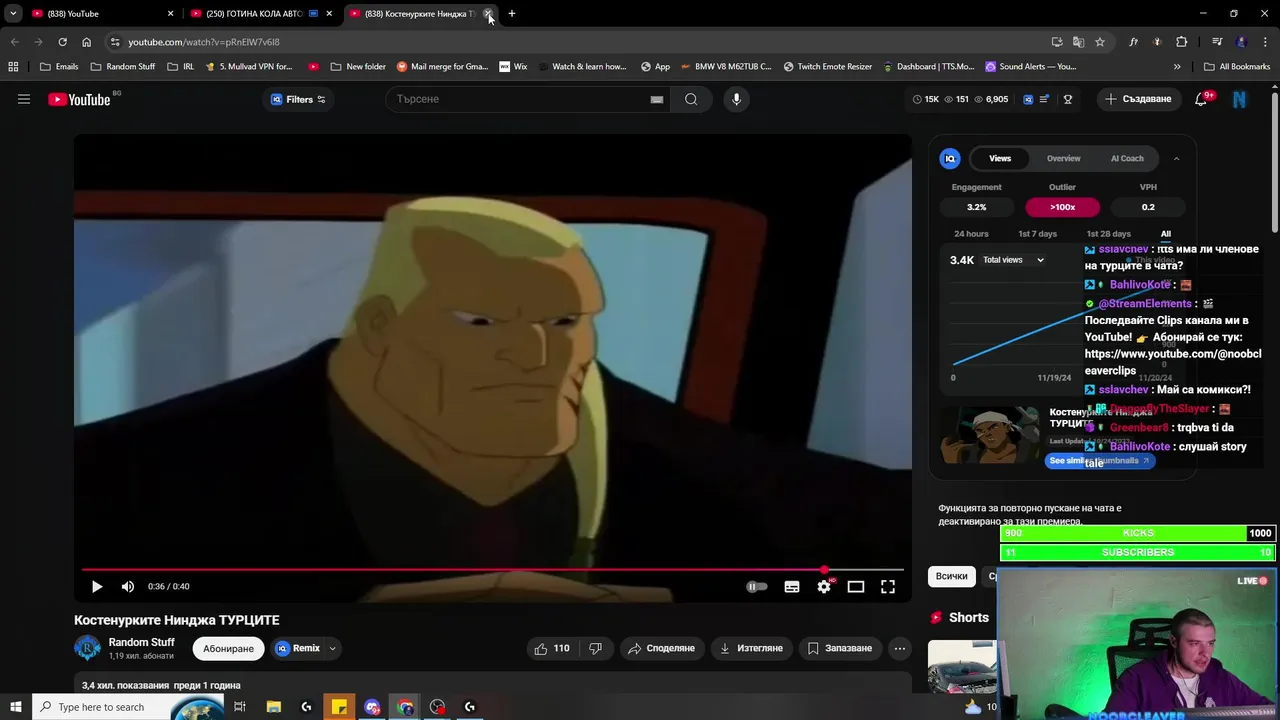Viewport: 1280px width, 720px height.
Task: Open the browser tab search dropdown
Action: (13, 14)
